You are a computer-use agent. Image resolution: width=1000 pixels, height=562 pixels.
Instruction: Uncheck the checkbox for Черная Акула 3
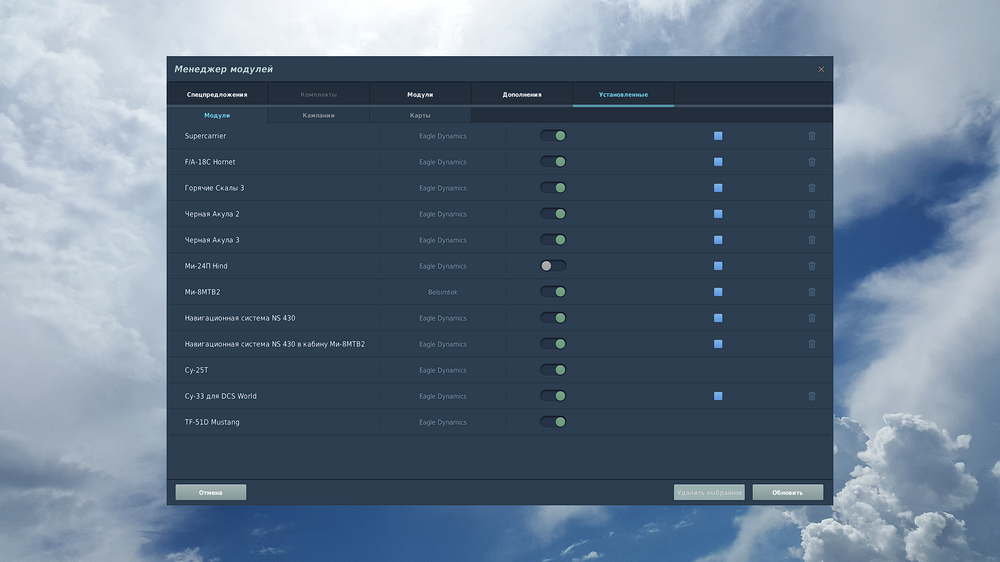tap(718, 240)
